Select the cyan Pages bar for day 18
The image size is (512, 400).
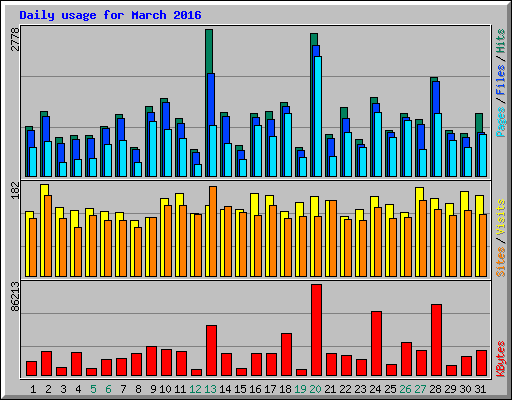288,145
